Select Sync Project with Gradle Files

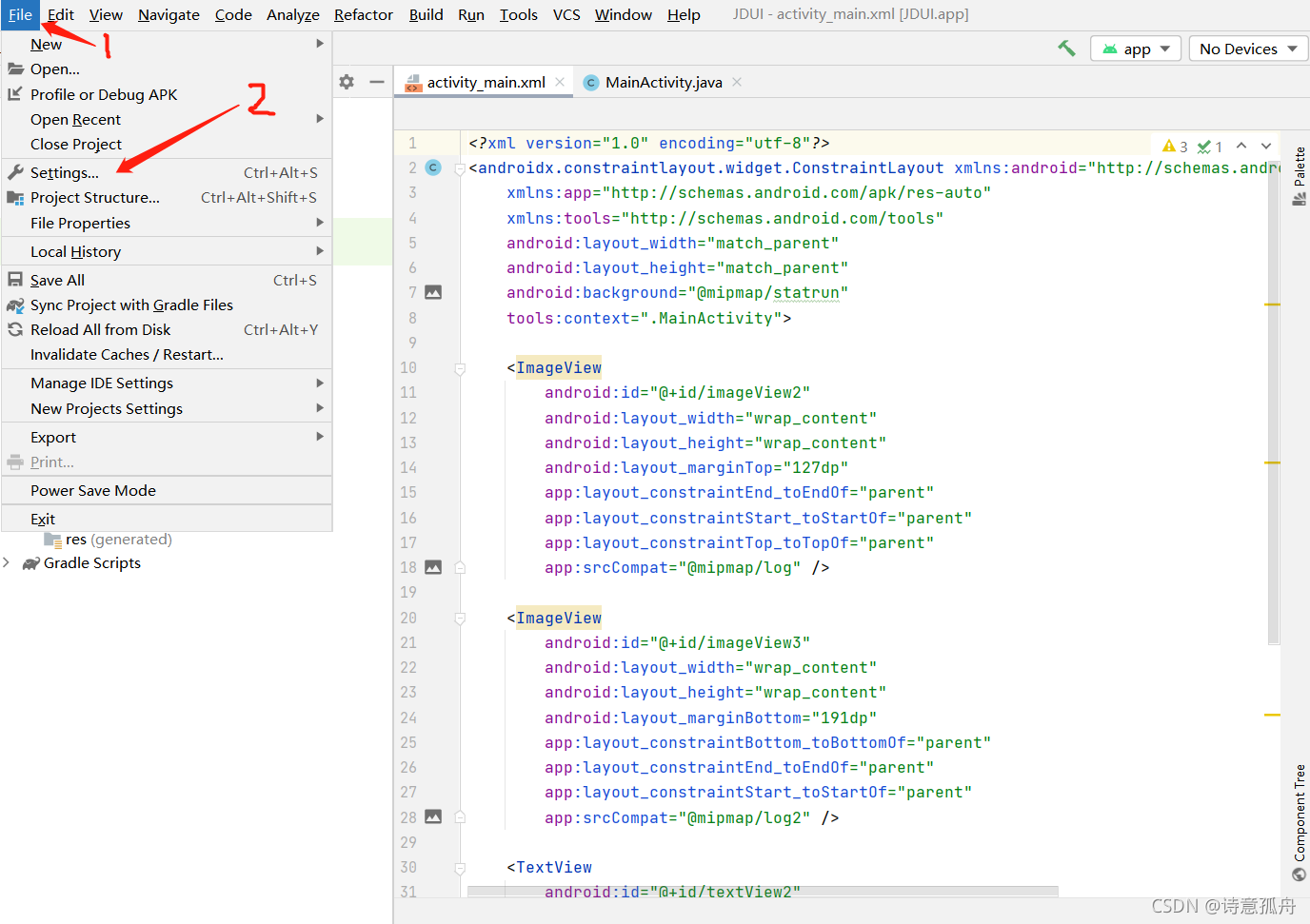tap(167, 305)
